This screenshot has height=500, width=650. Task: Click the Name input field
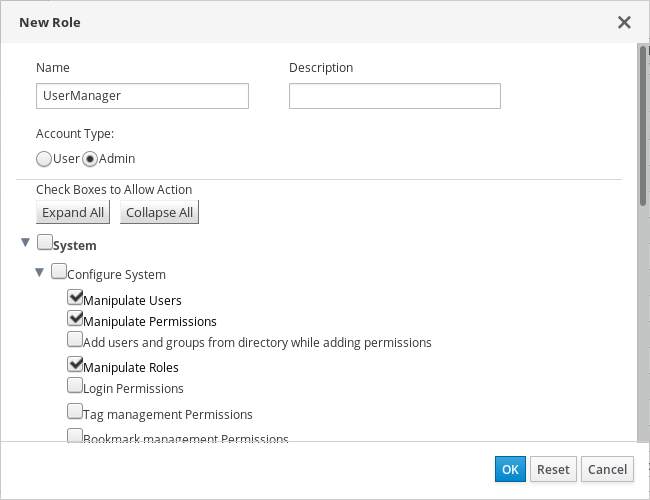[142, 95]
